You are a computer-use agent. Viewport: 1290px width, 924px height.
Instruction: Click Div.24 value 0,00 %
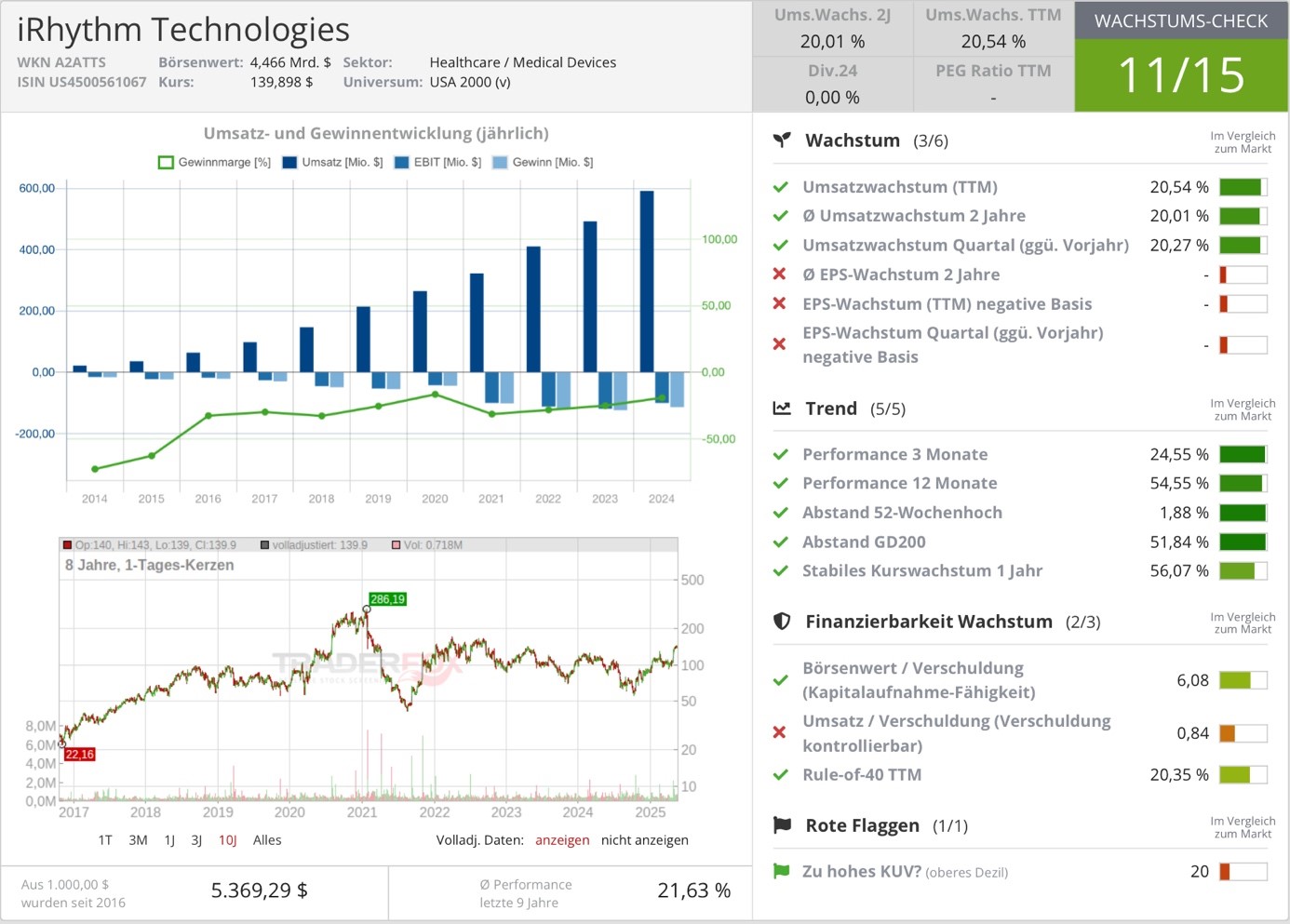point(832,98)
